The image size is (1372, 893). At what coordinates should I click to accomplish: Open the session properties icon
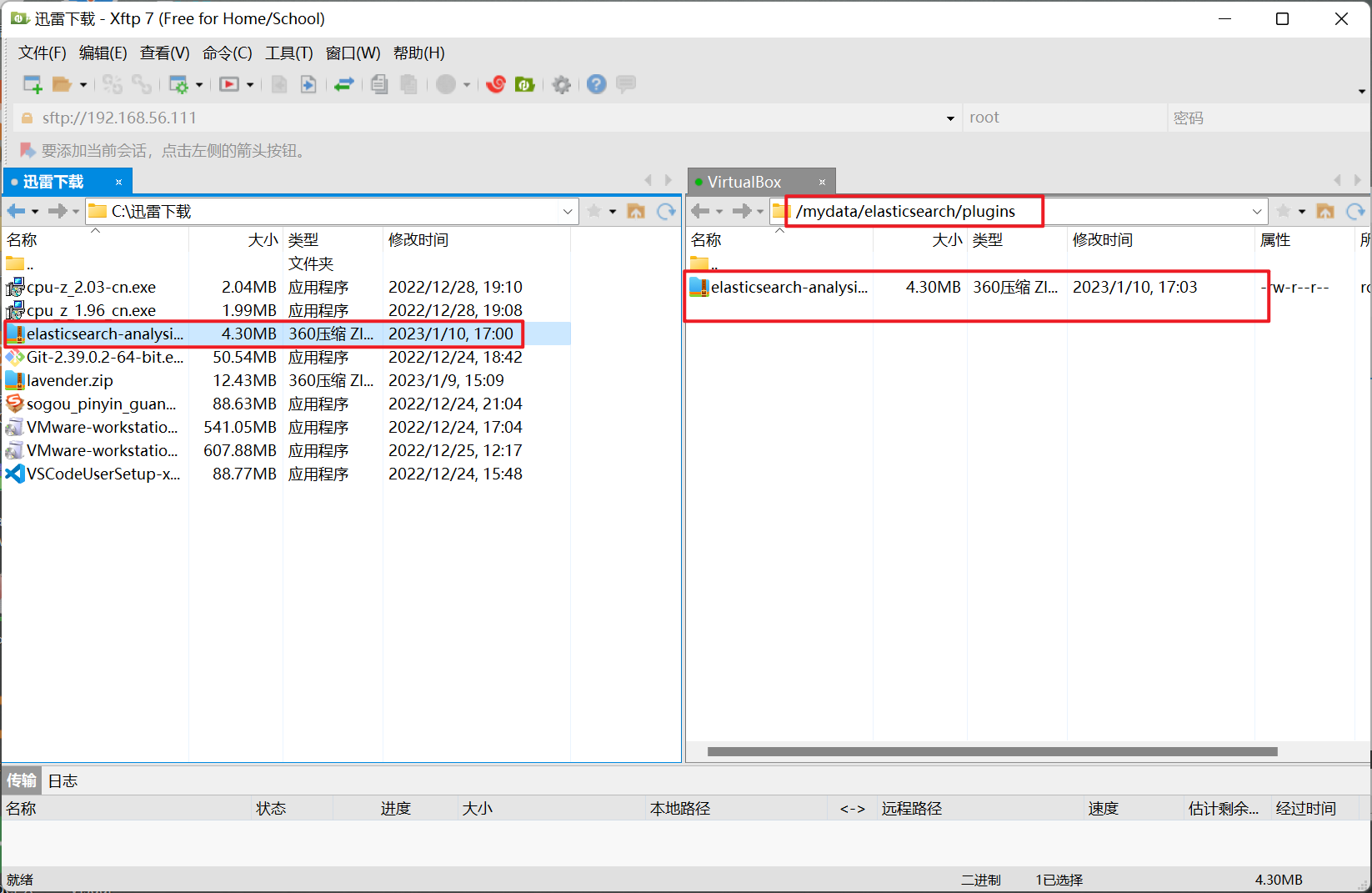(178, 84)
